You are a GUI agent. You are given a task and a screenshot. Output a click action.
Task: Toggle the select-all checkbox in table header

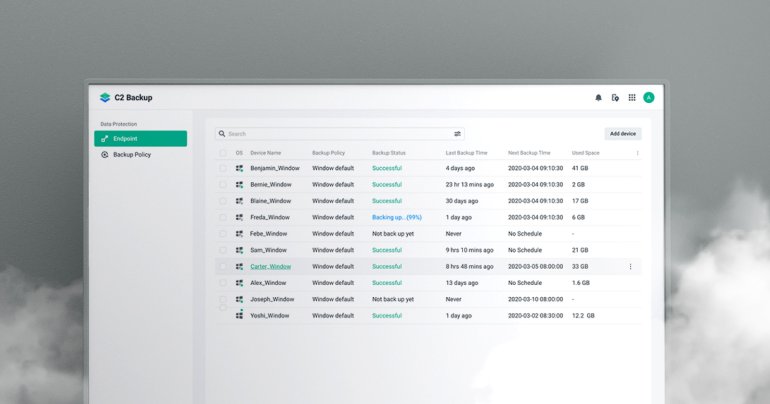tap(223, 153)
